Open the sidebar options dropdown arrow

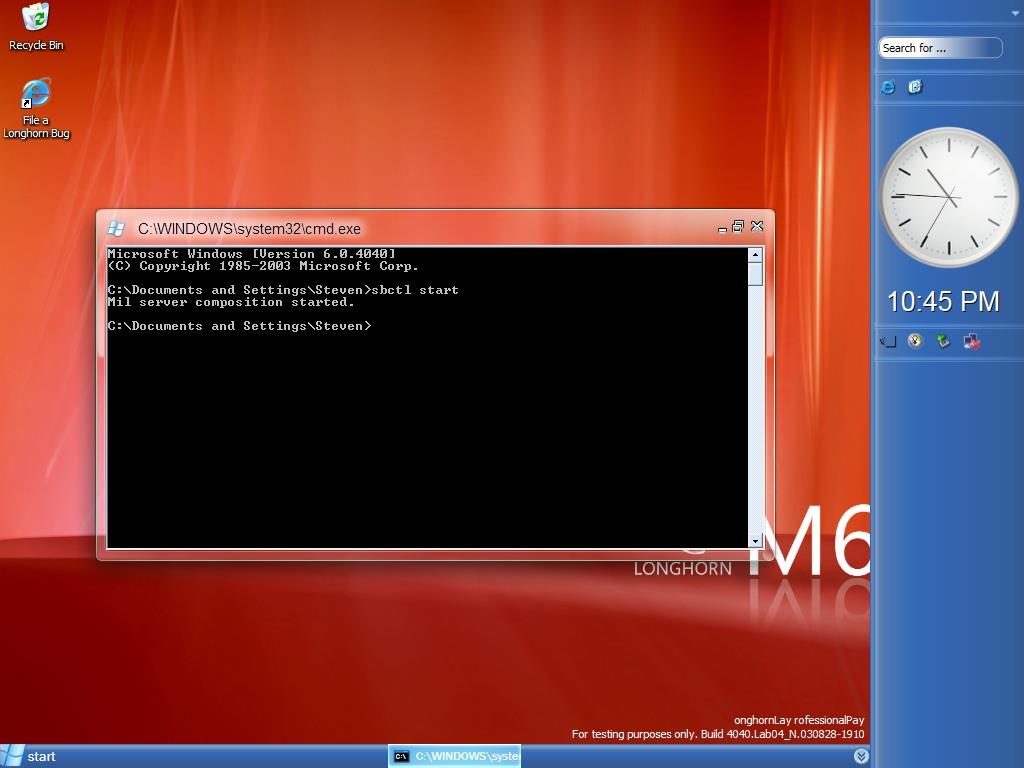(x=1016, y=14)
